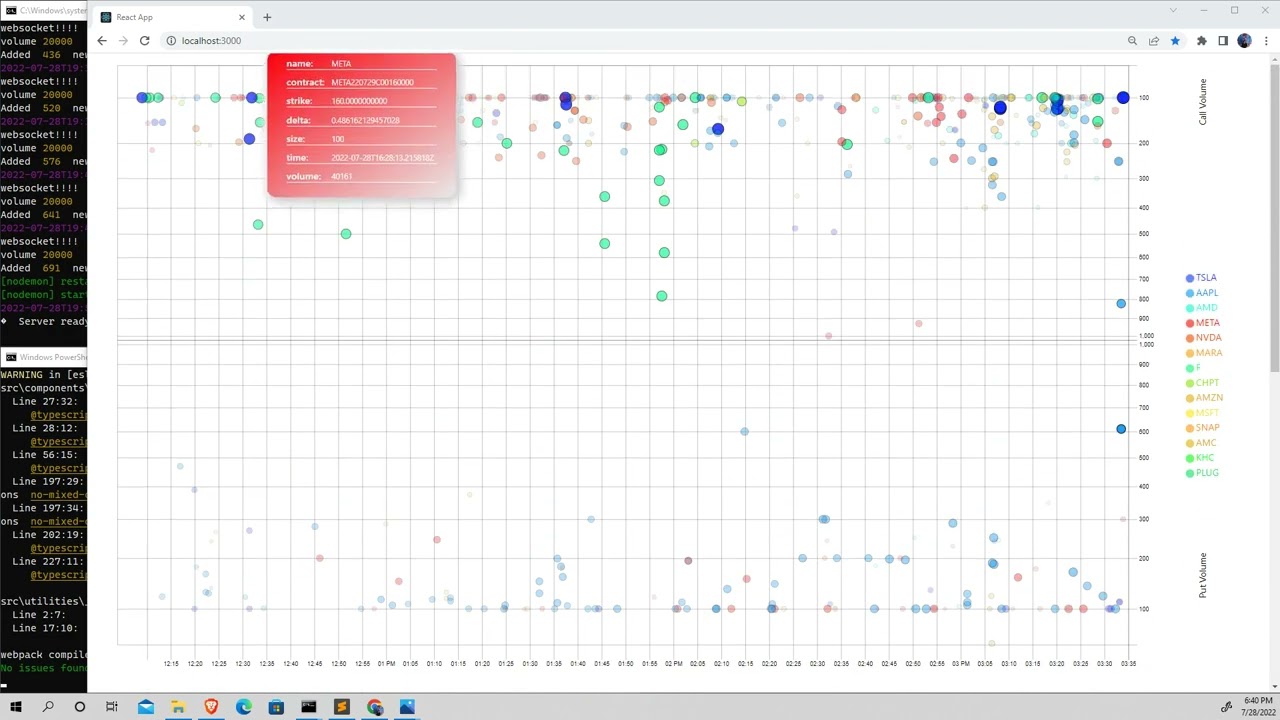1280x720 pixels.
Task: Toggle the AMD legend entry
Action: pyautogui.click(x=1202, y=308)
